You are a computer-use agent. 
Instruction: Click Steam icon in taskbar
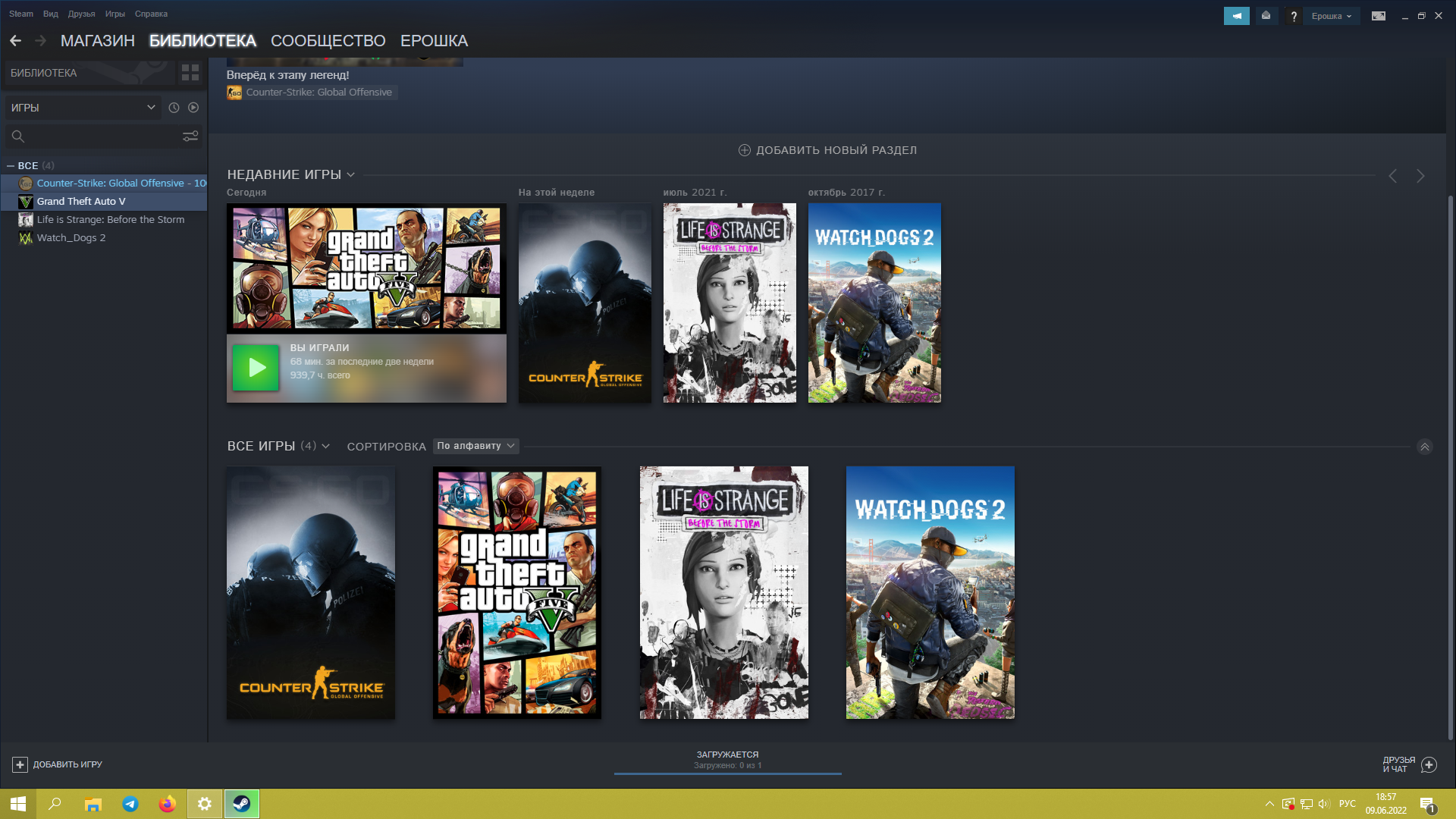click(x=242, y=804)
